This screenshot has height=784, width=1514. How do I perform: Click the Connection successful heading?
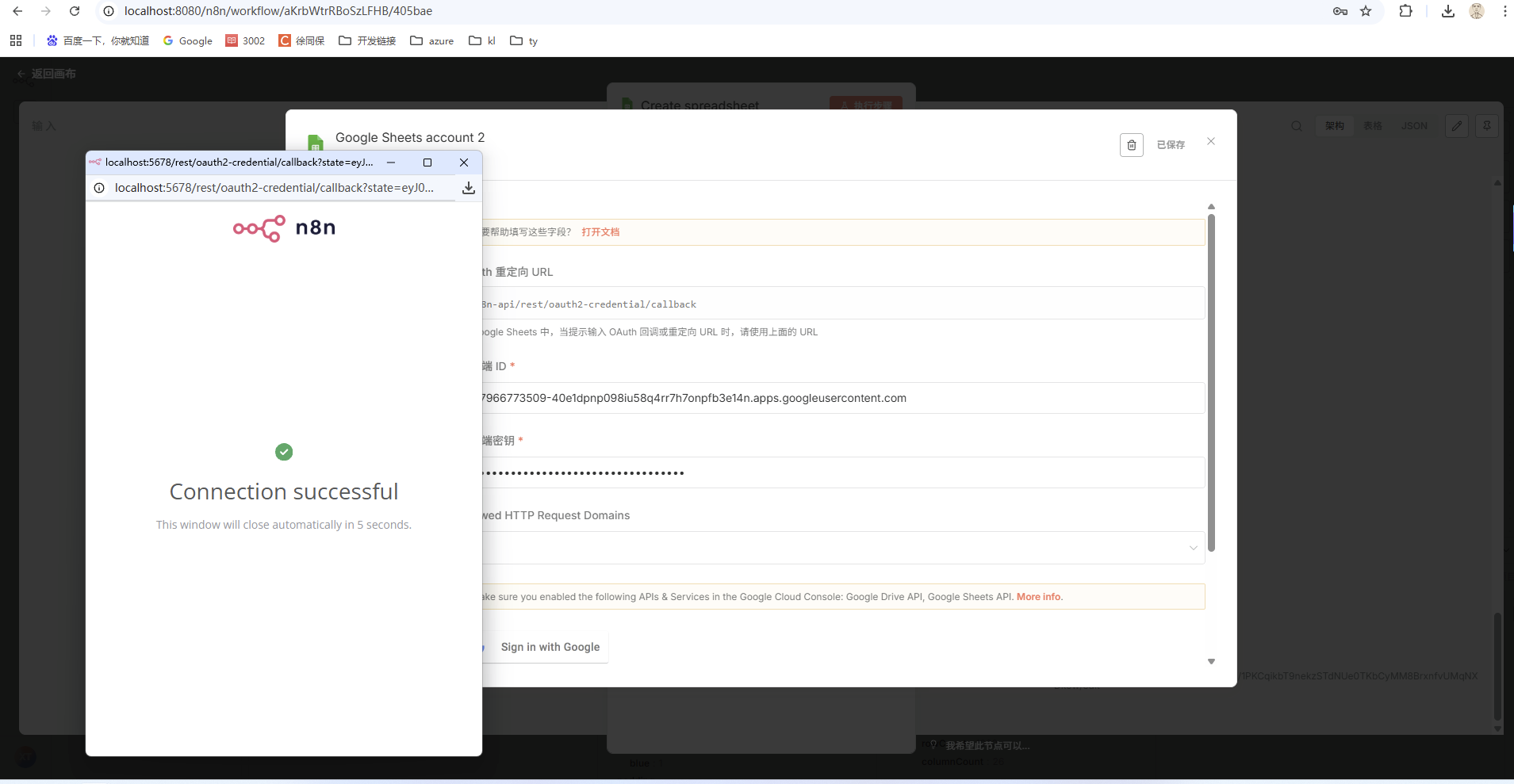coord(284,491)
